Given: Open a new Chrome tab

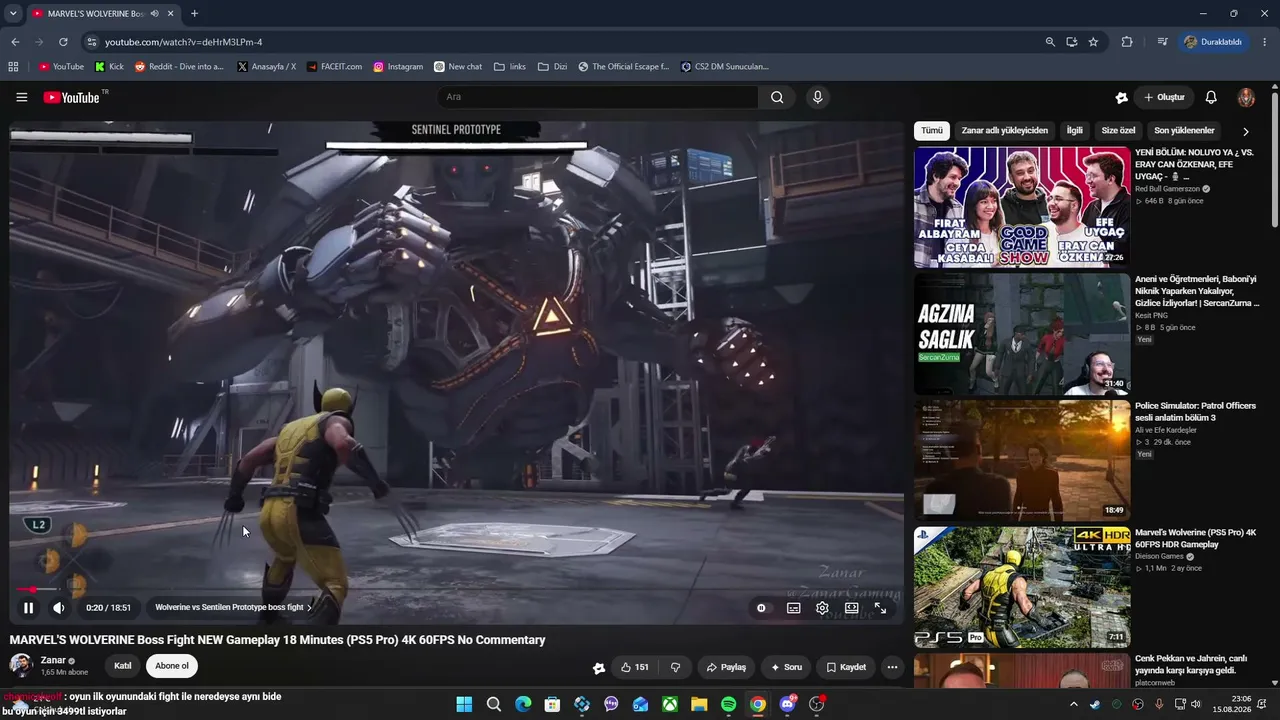Looking at the screenshot, I should [x=194, y=14].
